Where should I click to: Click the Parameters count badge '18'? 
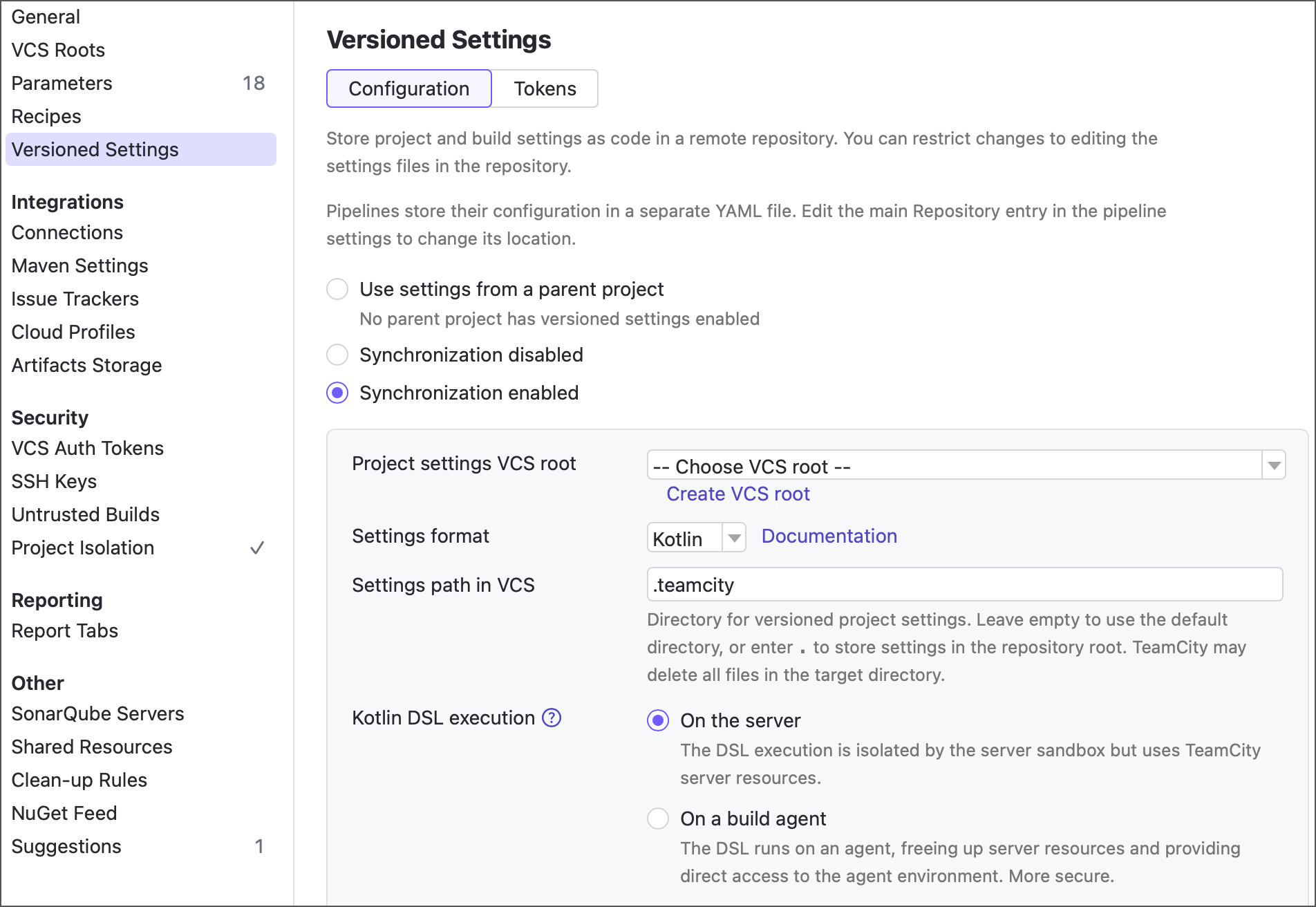pyautogui.click(x=254, y=83)
